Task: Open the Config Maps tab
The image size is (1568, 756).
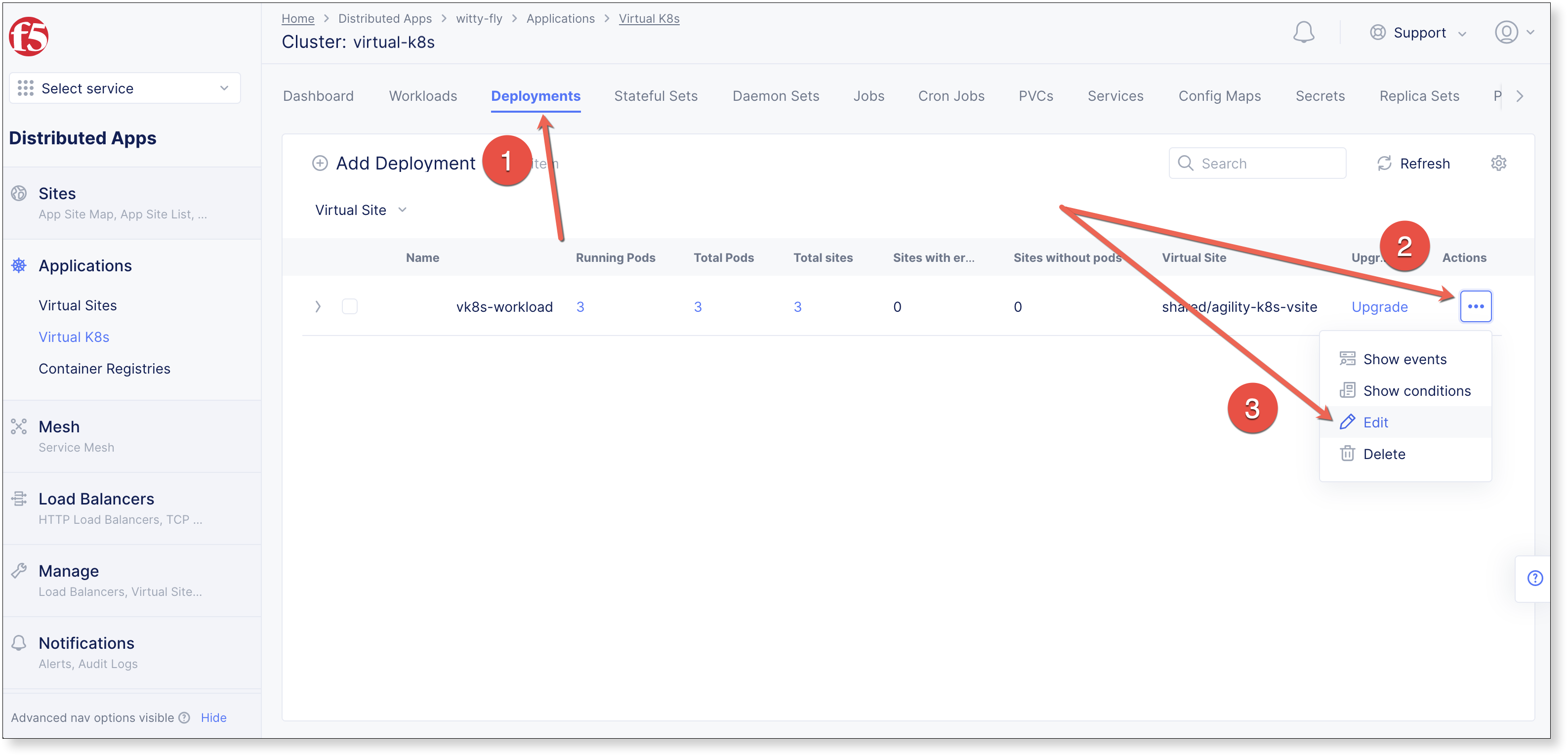Action: [1219, 96]
